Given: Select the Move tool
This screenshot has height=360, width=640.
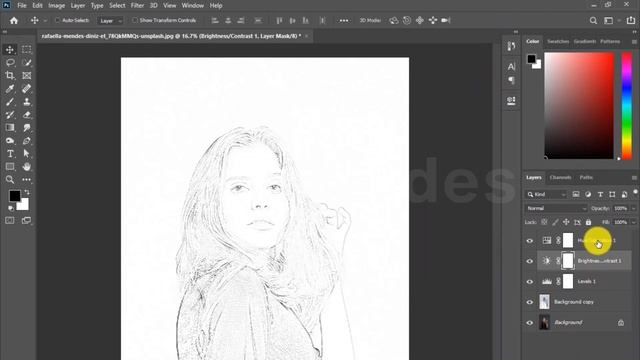Looking at the screenshot, I should (x=10, y=50).
